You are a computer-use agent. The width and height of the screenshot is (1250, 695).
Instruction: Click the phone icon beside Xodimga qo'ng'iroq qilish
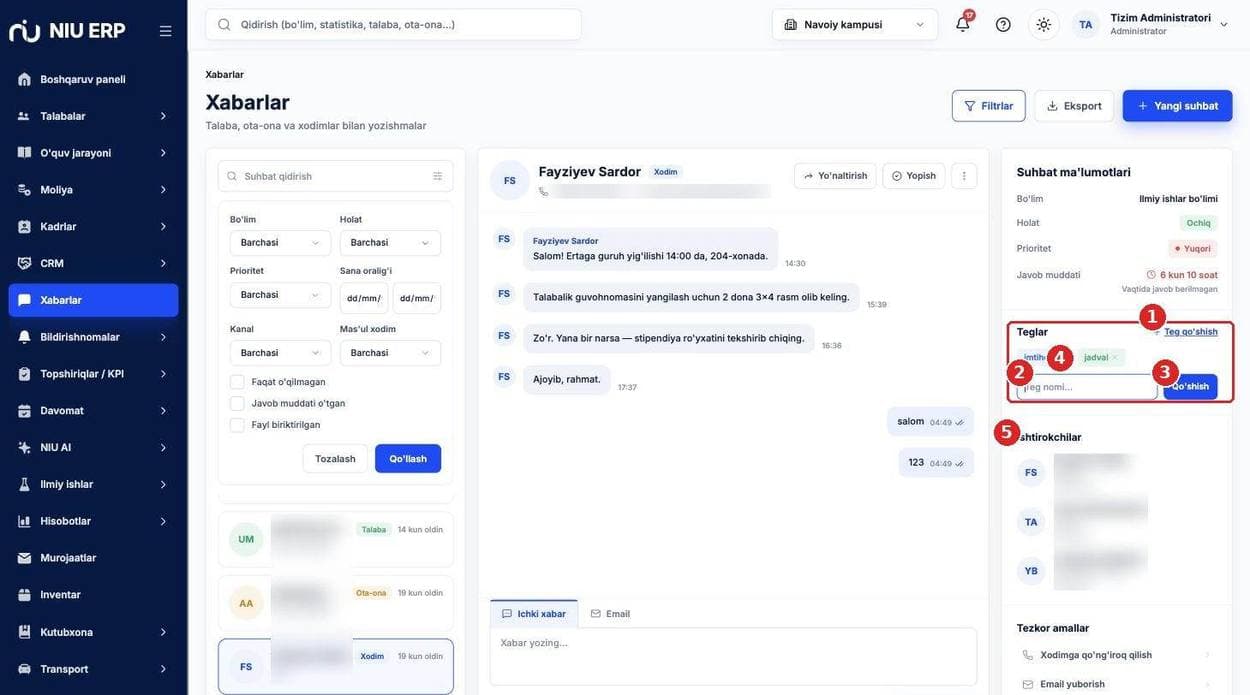pos(1028,655)
